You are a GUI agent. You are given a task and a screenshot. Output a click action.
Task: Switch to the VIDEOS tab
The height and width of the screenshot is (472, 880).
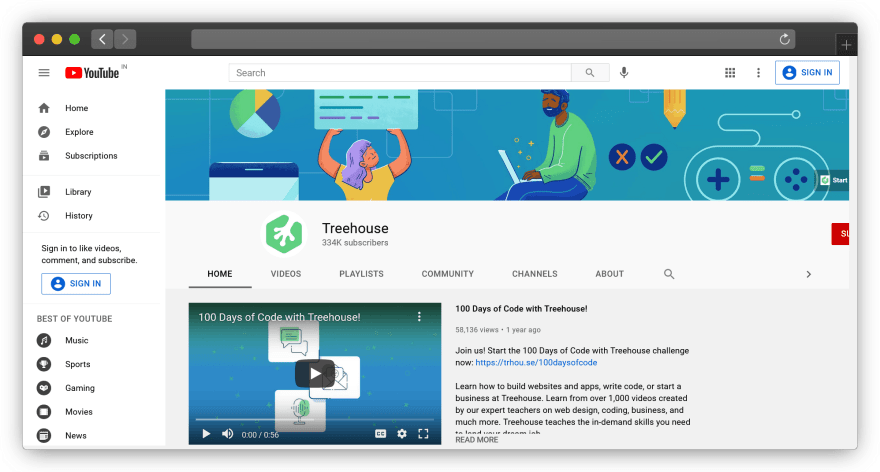point(286,274)
